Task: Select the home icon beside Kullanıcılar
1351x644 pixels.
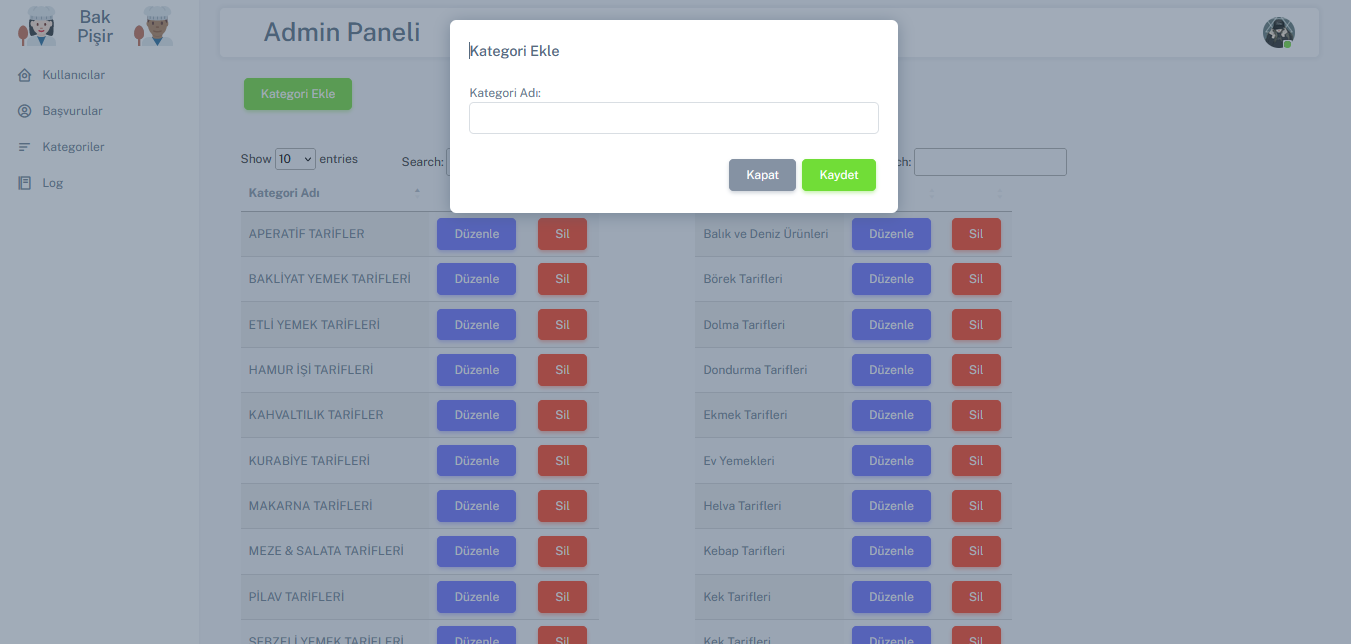Action: coord(24,74)
